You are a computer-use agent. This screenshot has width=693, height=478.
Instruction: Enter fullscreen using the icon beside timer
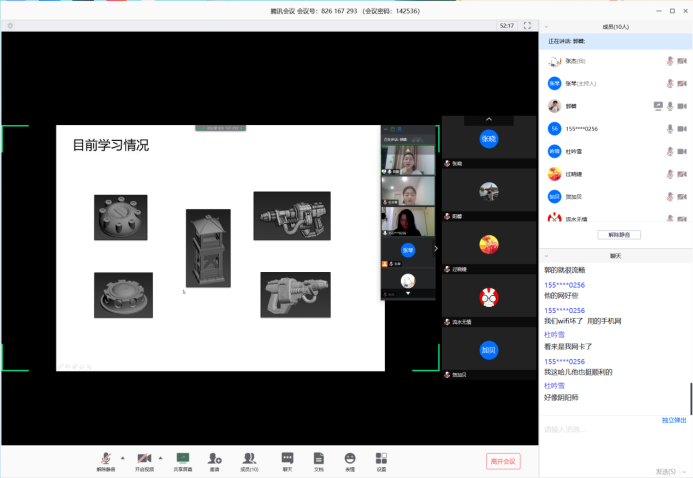coord(527,25)
